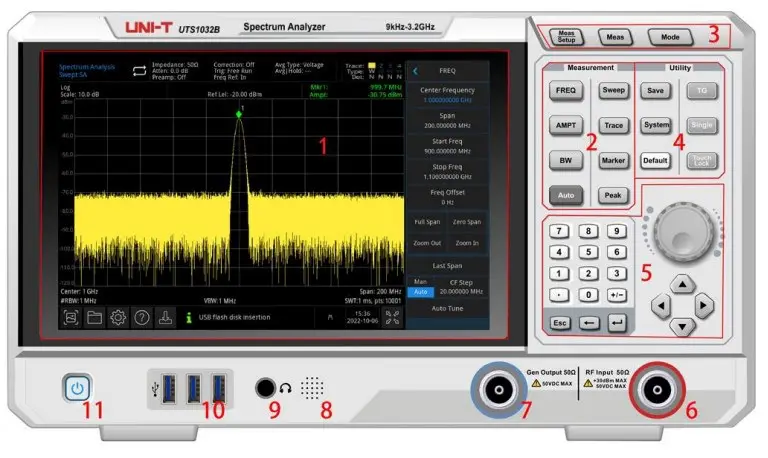Viewport: 768px width, 458px height.
Task: Open the settings gear icon on screen
Action: coord(118,318)
